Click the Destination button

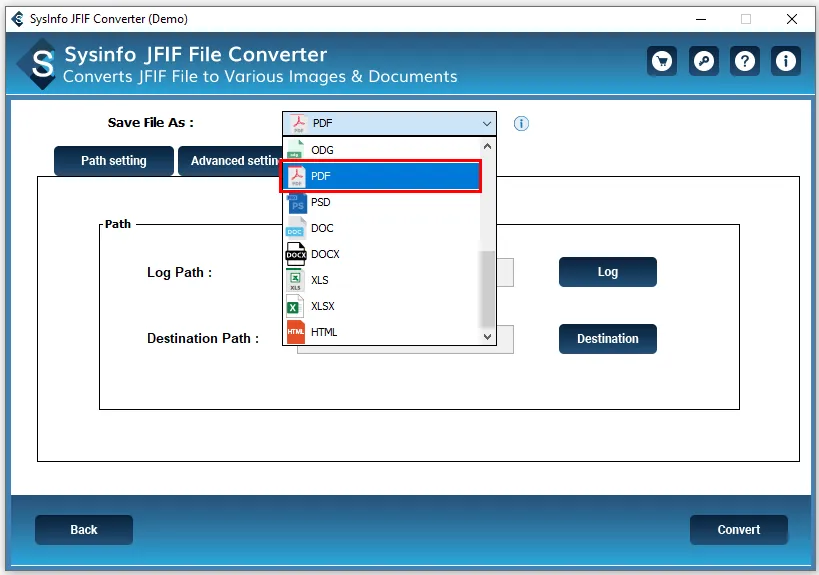[x=607, y=339]
